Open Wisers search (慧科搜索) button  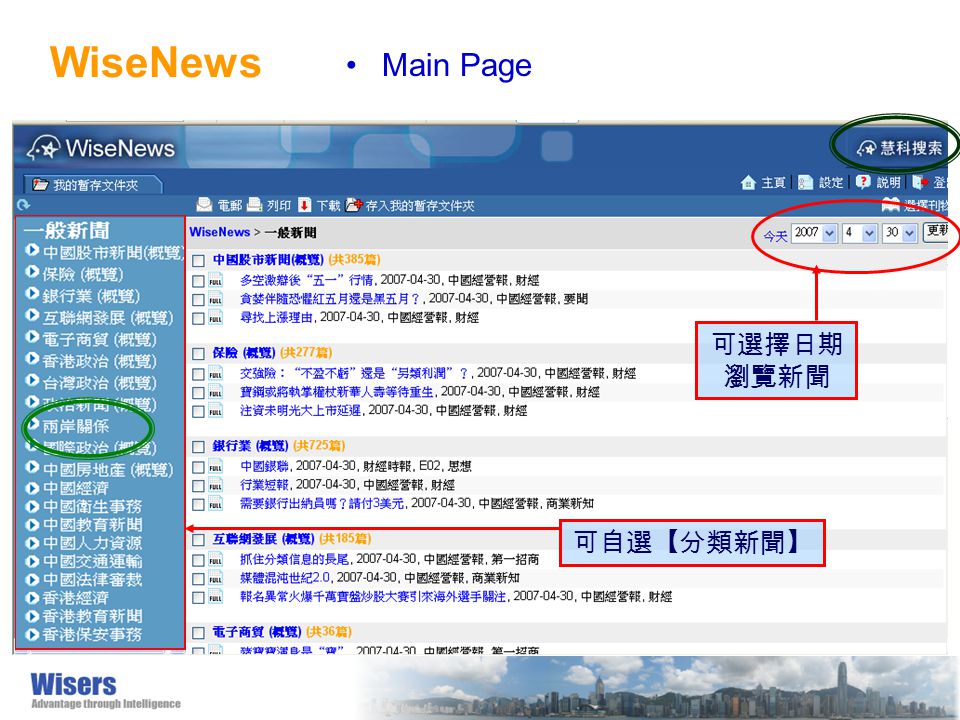click(x=899, y=148)
